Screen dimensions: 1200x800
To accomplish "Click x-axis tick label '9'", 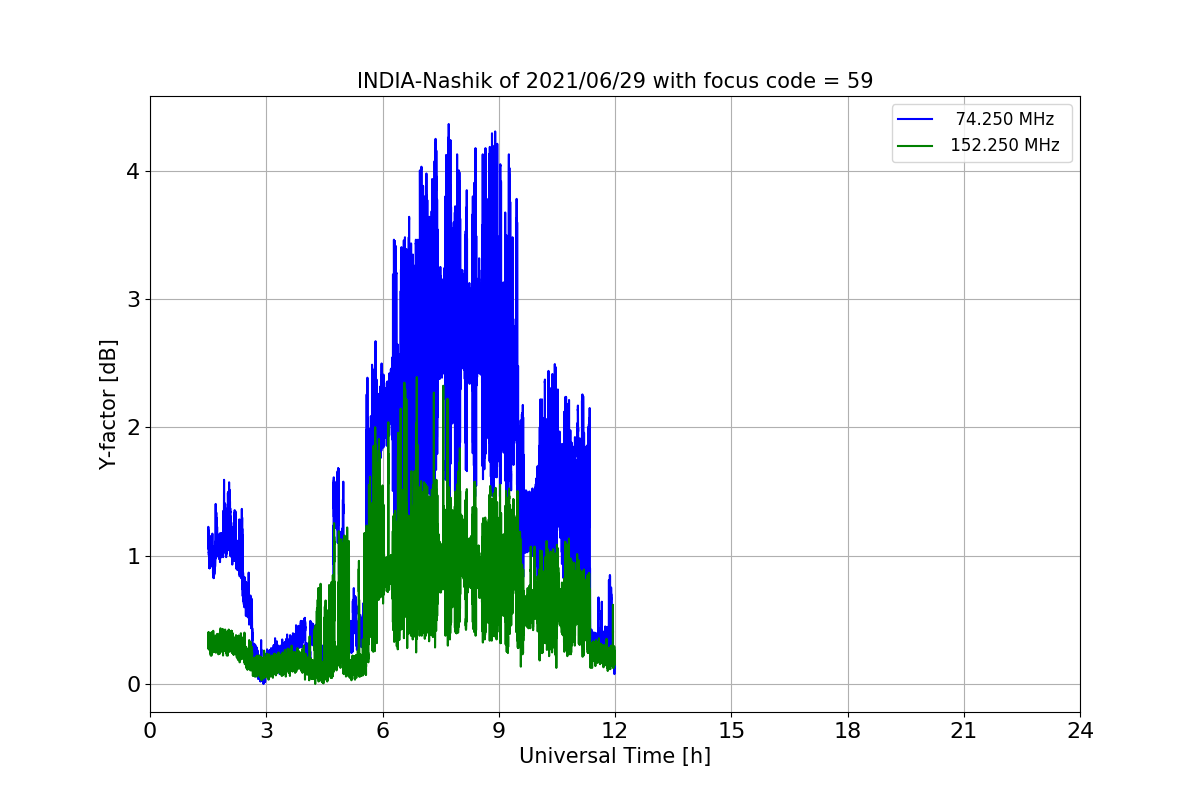I will click(x=499, y=731).
